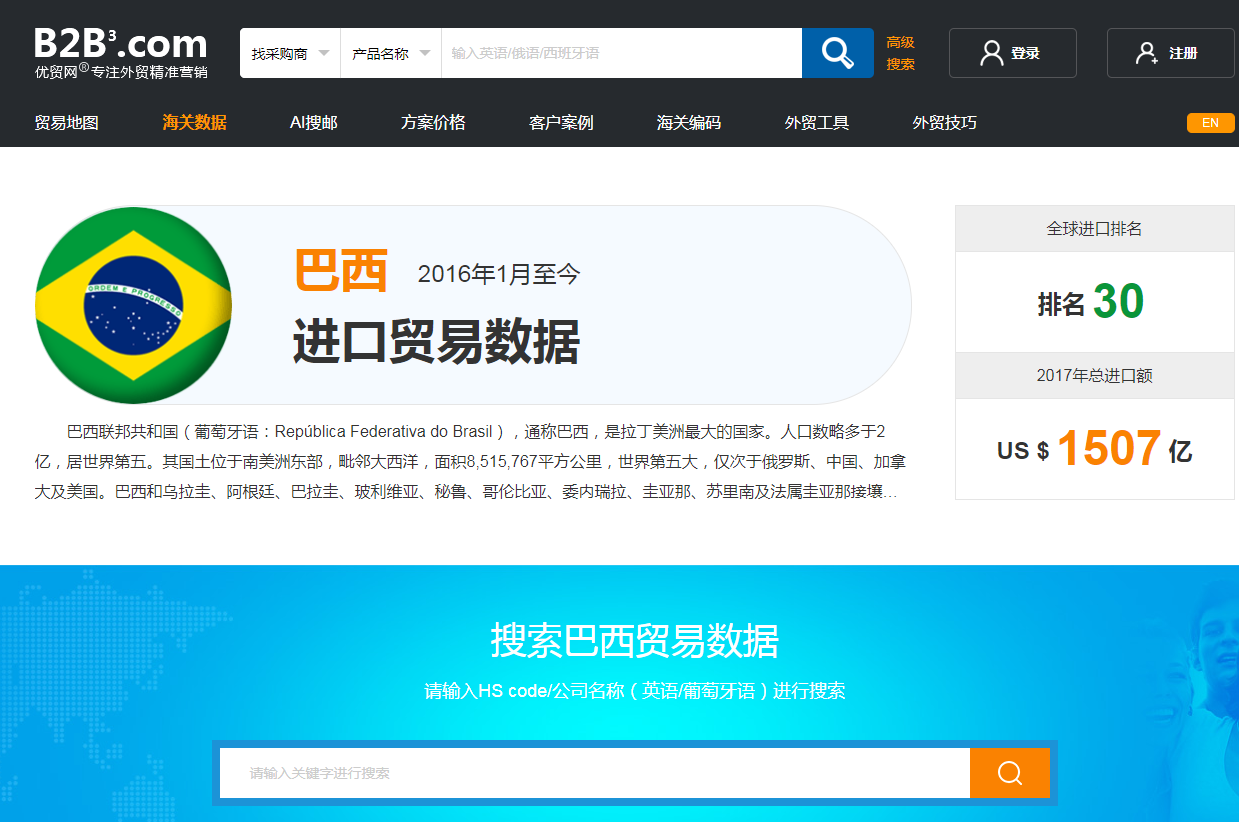The height and width of the screenshot is (822, 1239).
Task: Click the 2017年总进口额 card header
Action: tap(1095, 376)
